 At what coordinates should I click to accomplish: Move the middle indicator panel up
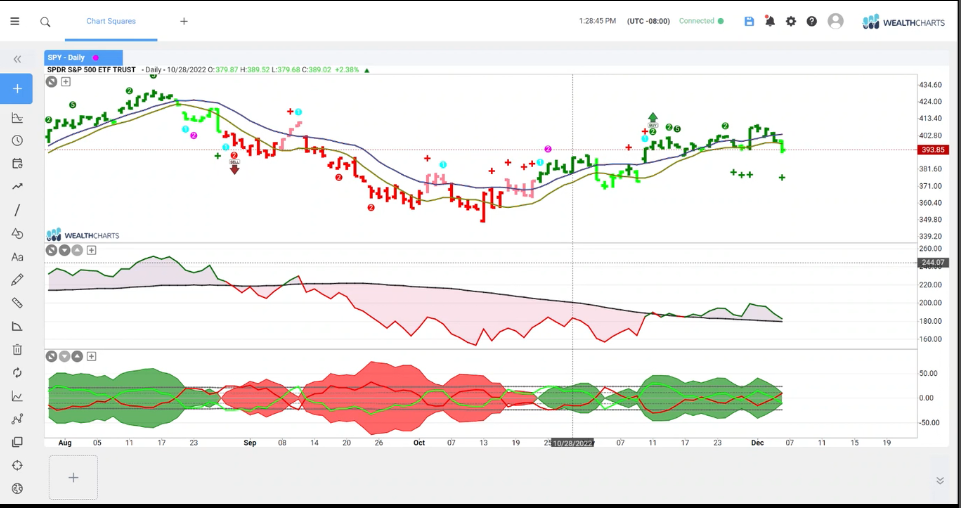point(77,250)
